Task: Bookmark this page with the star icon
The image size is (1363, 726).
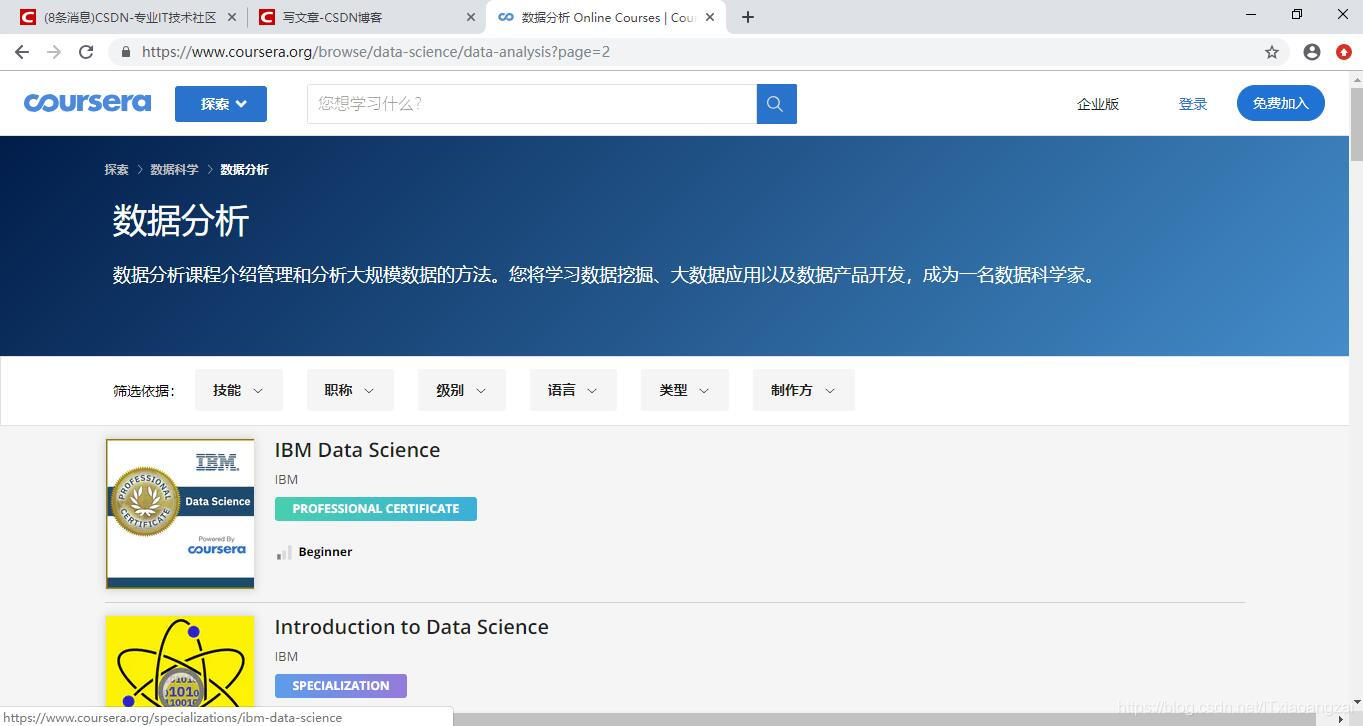Action: point(1272,52)
